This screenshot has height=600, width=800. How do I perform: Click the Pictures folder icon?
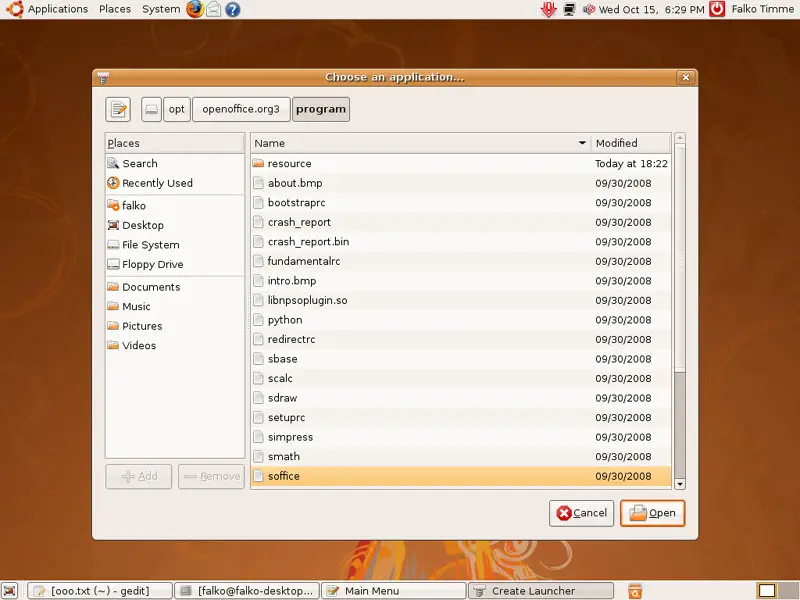113,326
